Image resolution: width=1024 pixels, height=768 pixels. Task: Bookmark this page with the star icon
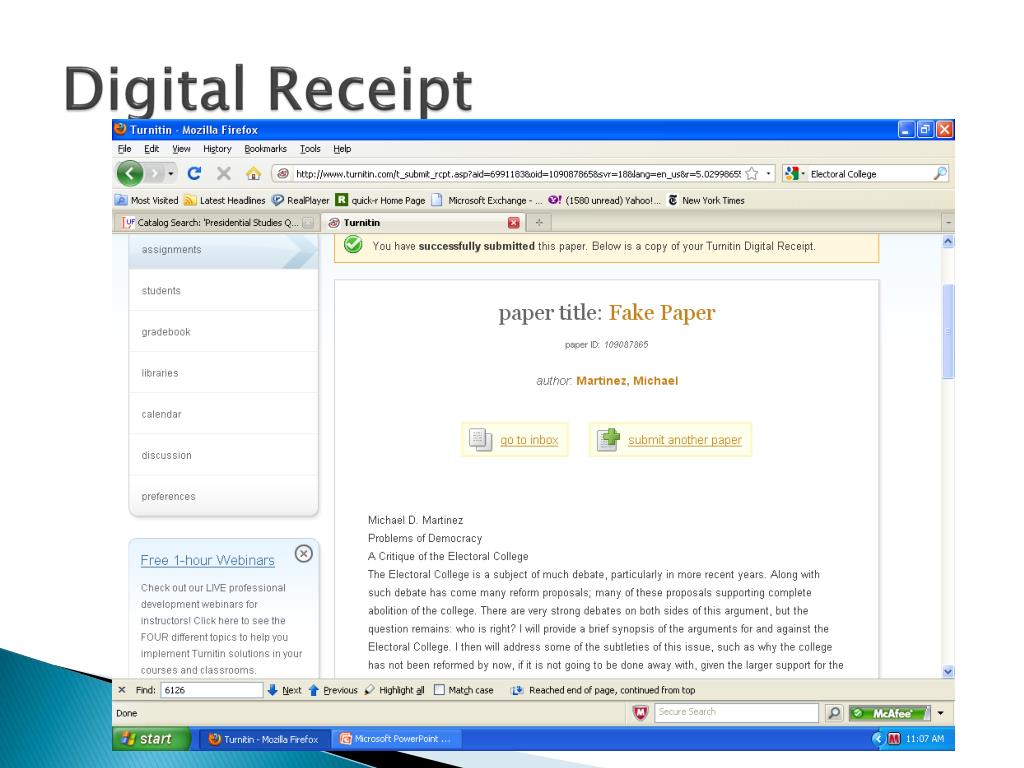(x=752, y=174)
